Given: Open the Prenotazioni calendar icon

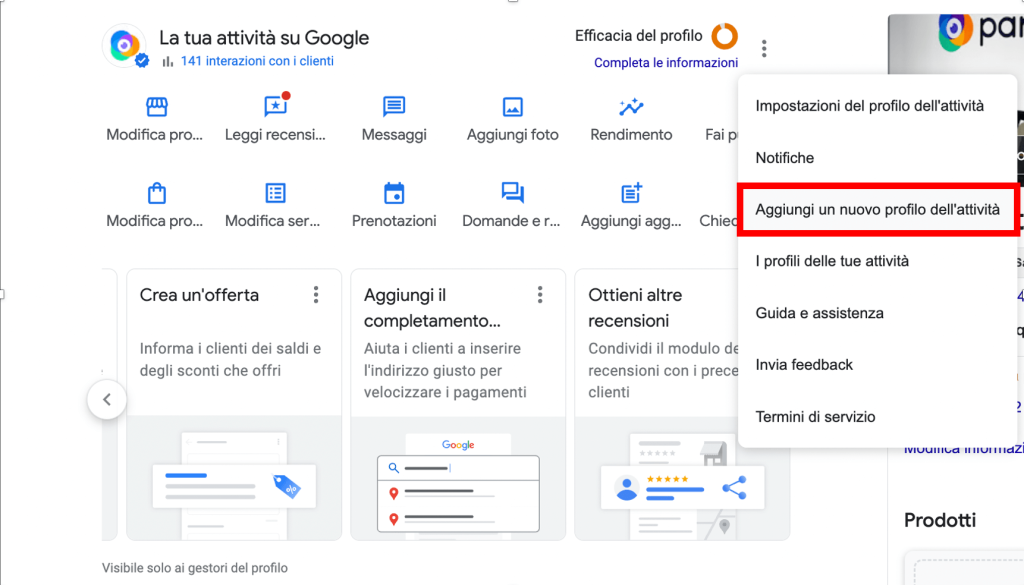Looking at the screenshot, I should 394,193.
